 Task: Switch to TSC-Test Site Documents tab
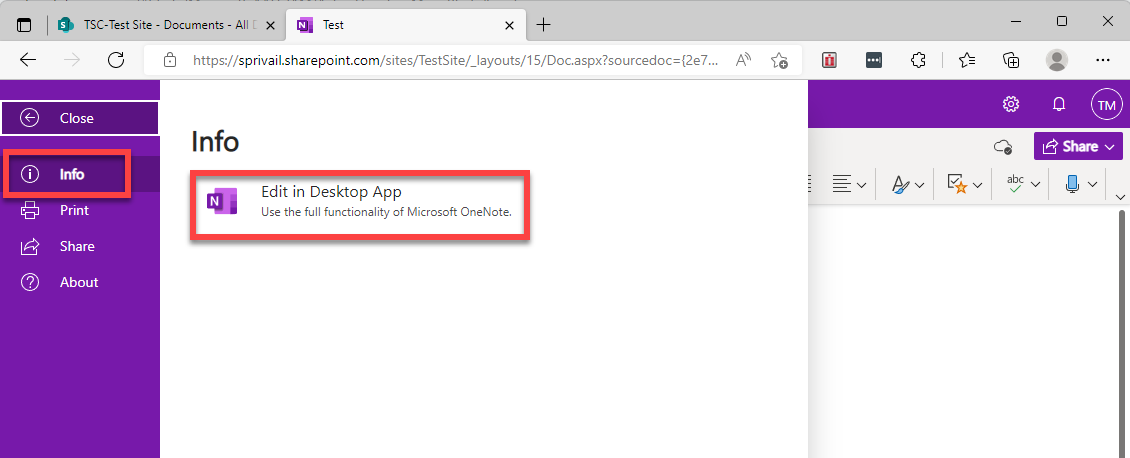159,24
